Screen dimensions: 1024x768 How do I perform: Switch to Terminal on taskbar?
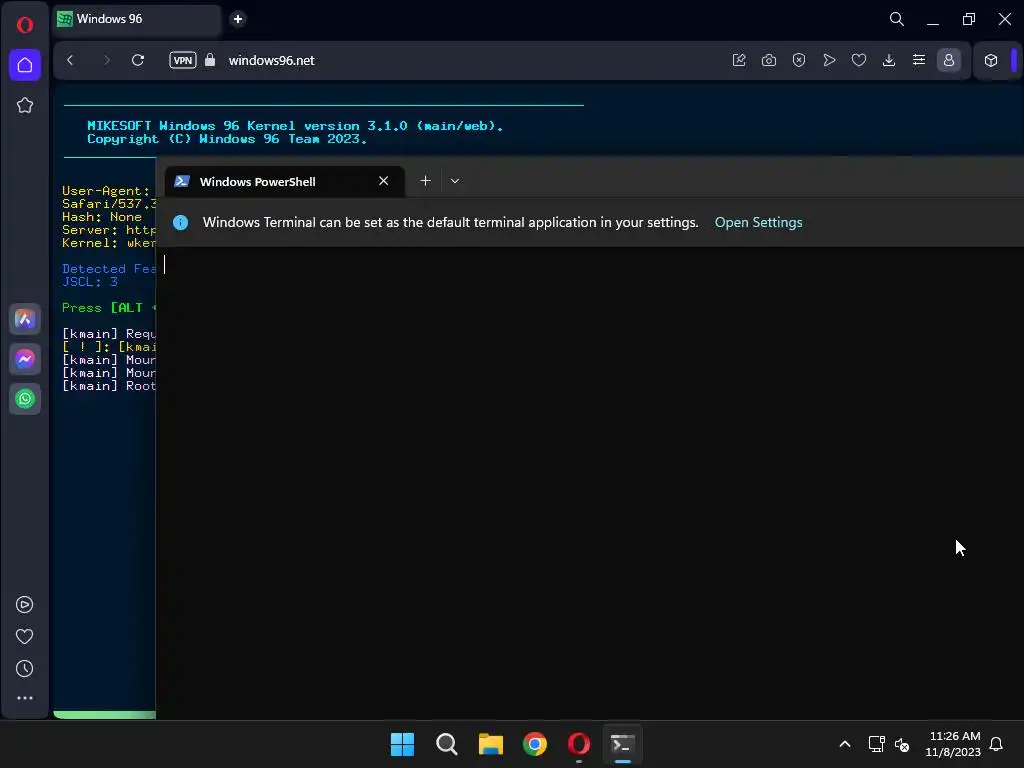(622, 744)
